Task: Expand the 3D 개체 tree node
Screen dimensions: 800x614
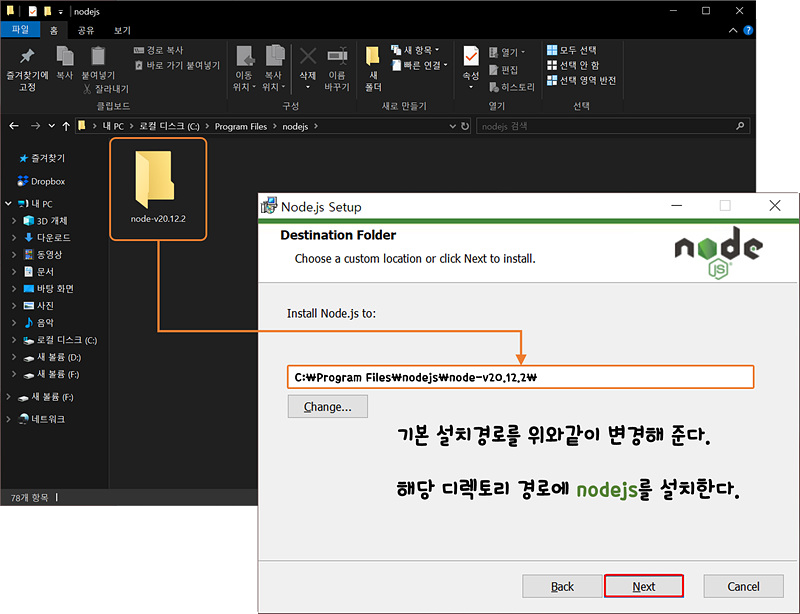Action: click(14, 221)
